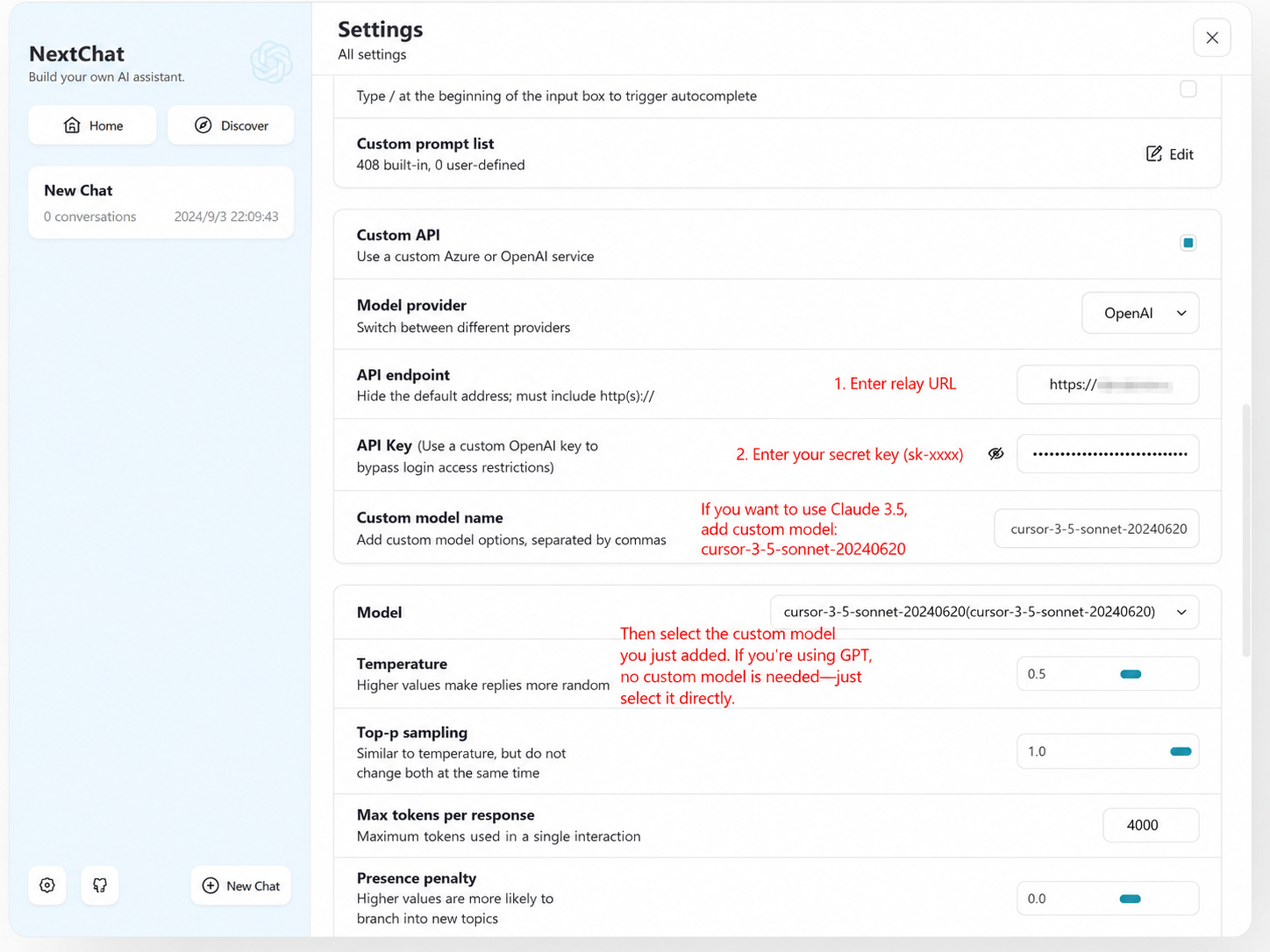Image resolution: width=1270 pixels, height=952 pixels.
Task: Click the API endpoint input field
Action: click(x=1108, y=385)
